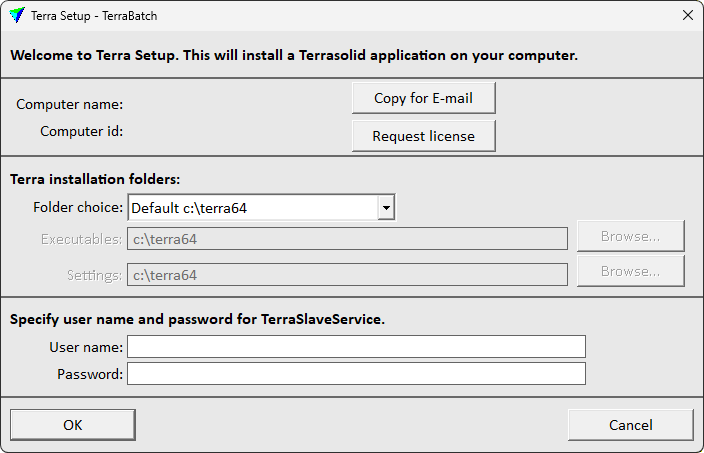Focus the Password input field
The image size is (704, 453).
pos(356,374)
